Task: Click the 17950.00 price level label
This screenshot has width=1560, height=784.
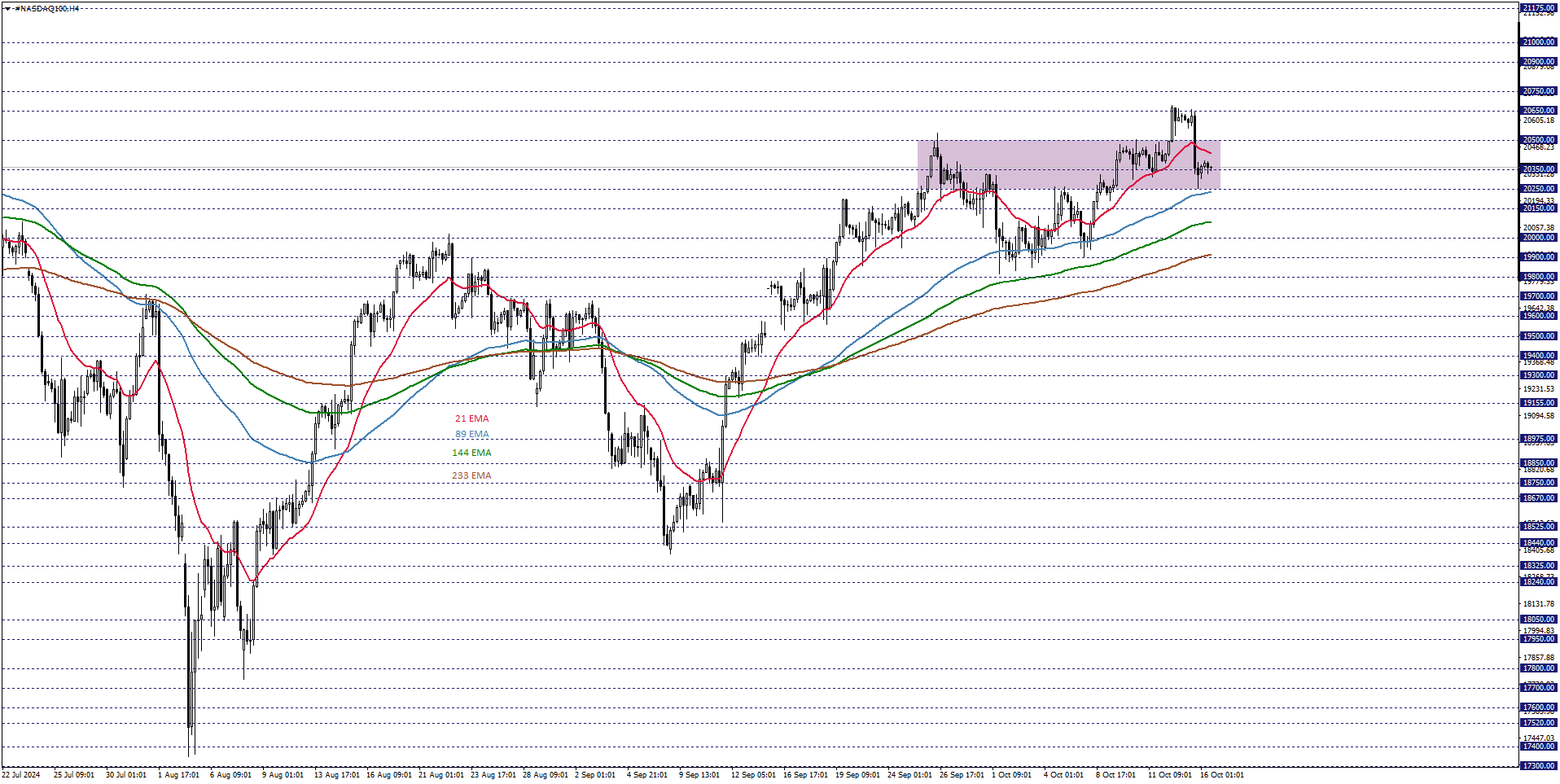Action: click(x=1539, y=639)
